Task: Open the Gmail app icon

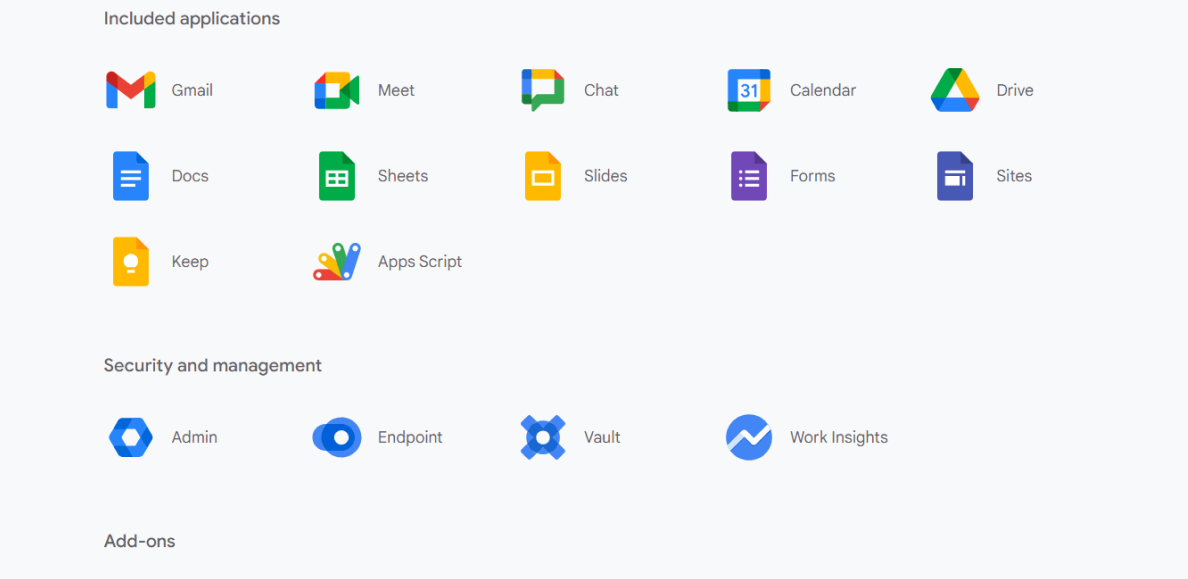Action: click(129, 89)
